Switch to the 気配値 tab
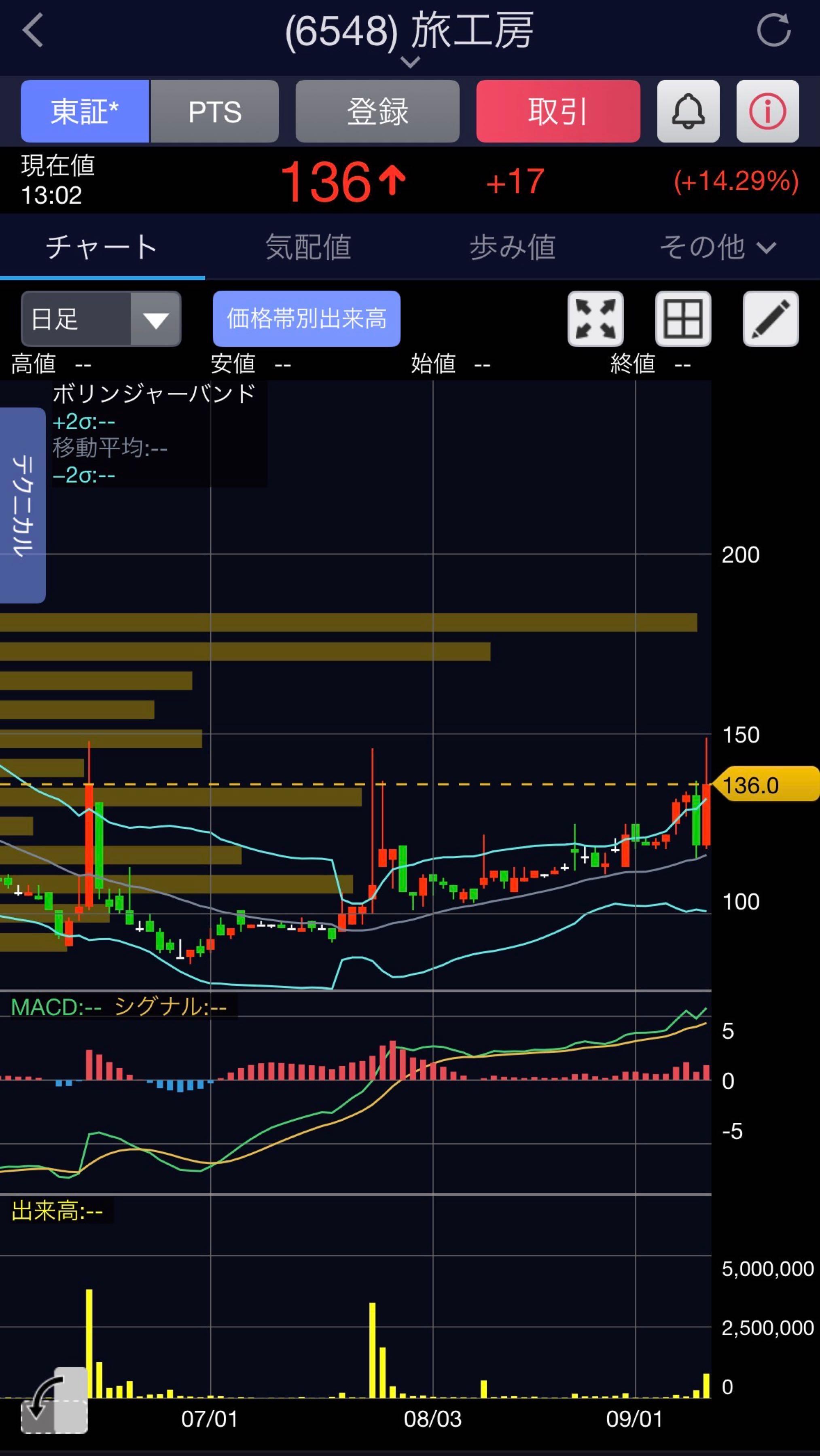820x1456 pixels. point(308,247)
